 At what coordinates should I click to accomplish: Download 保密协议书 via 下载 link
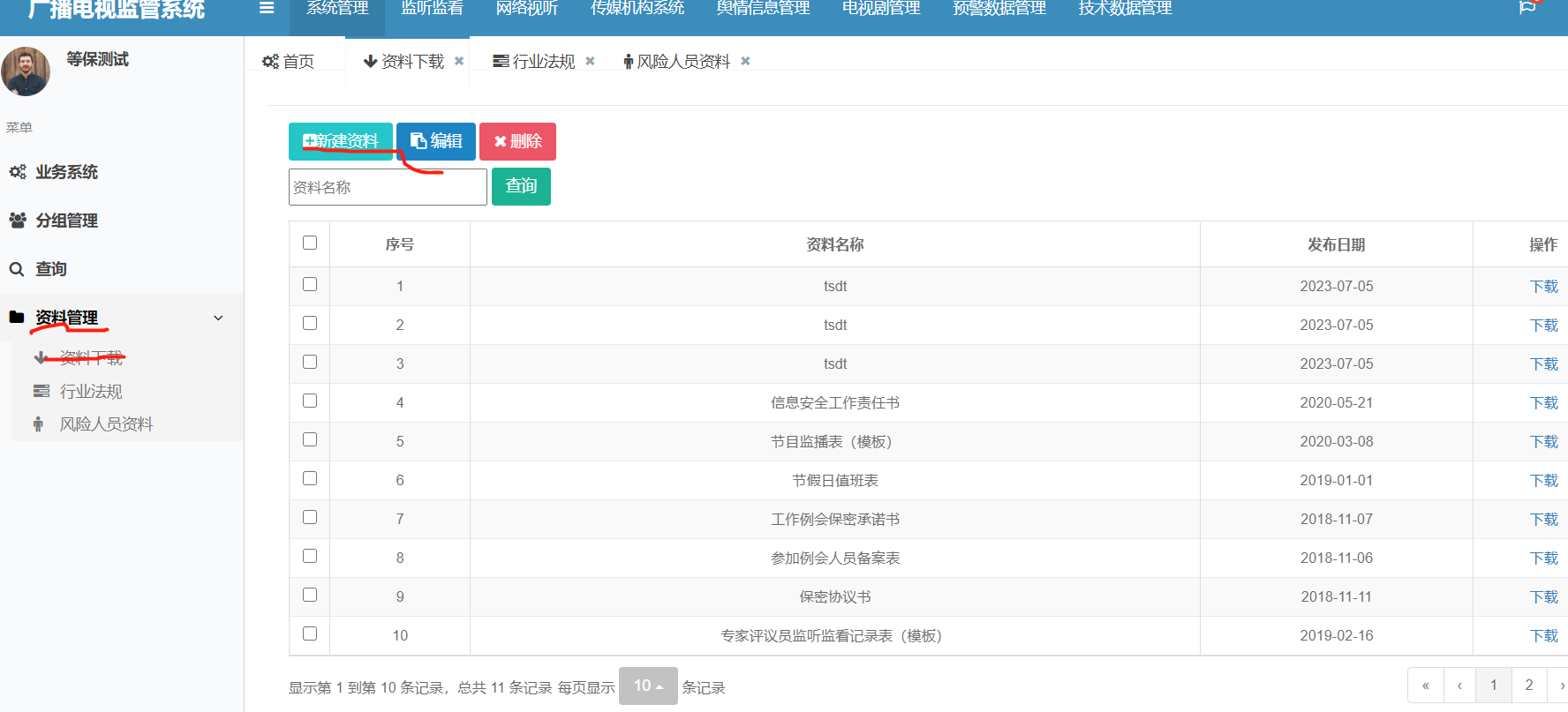pyautogui.click(x=1544, y=597)
